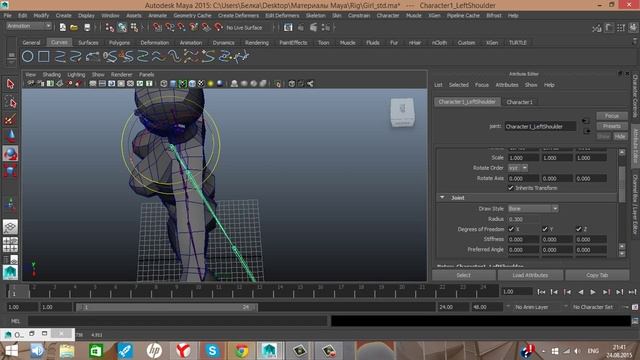Open the Draw Style dropdown

coord(533,209)
